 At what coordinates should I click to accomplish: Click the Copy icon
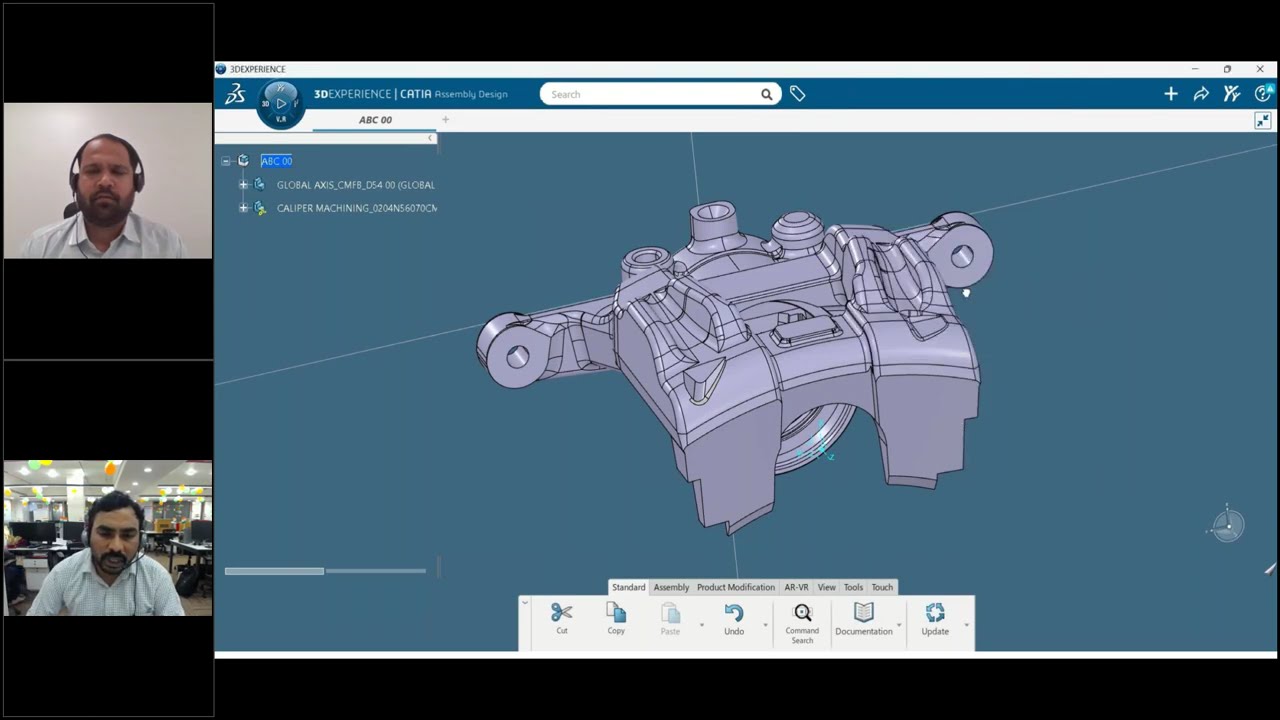click(616, 612)
